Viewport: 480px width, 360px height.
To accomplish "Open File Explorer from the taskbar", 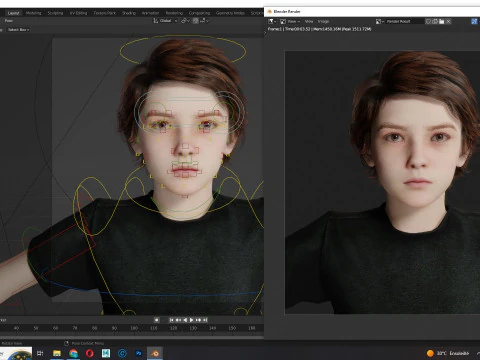I will pyautogui.click(x=57, y=353).
